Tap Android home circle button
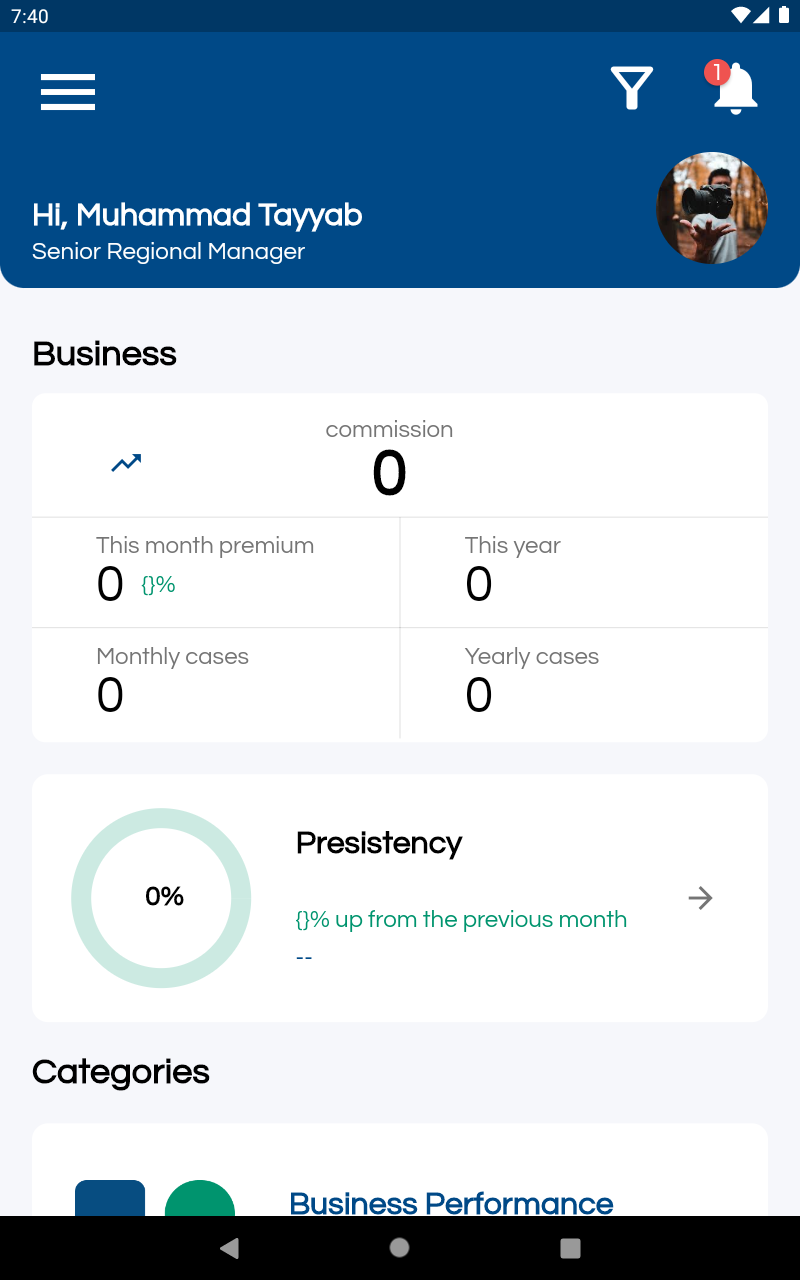 (400, 1247)
